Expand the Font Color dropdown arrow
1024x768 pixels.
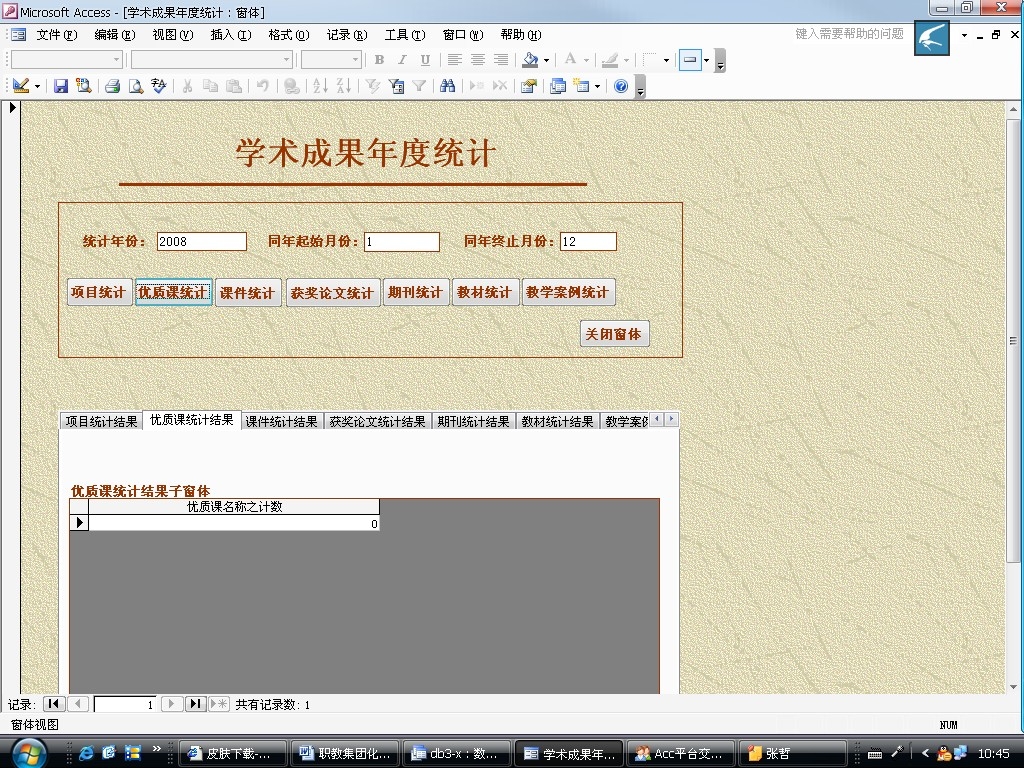[x=586, y=59]
